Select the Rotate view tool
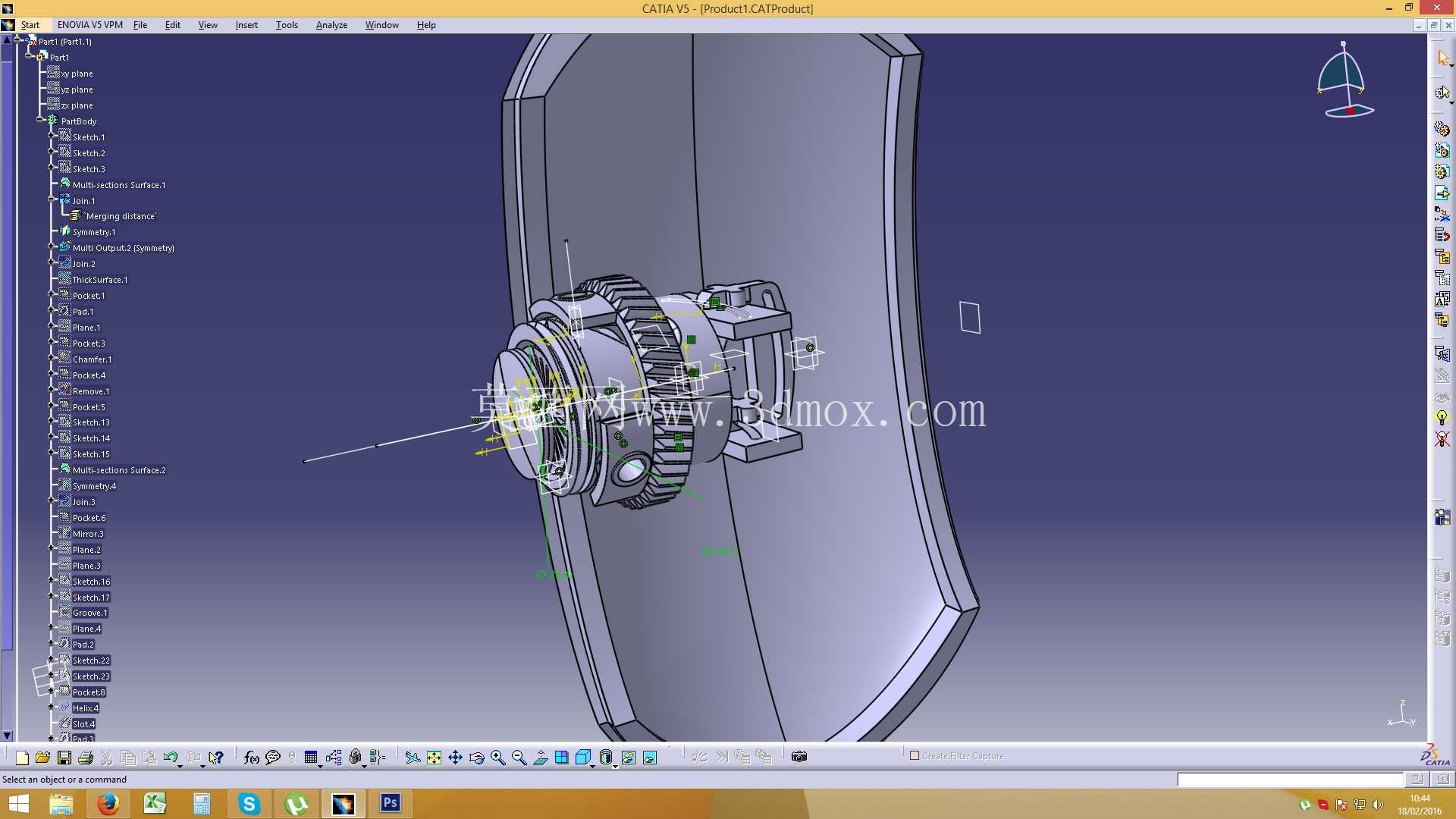 pyautogui.click(x=476, y=757)
